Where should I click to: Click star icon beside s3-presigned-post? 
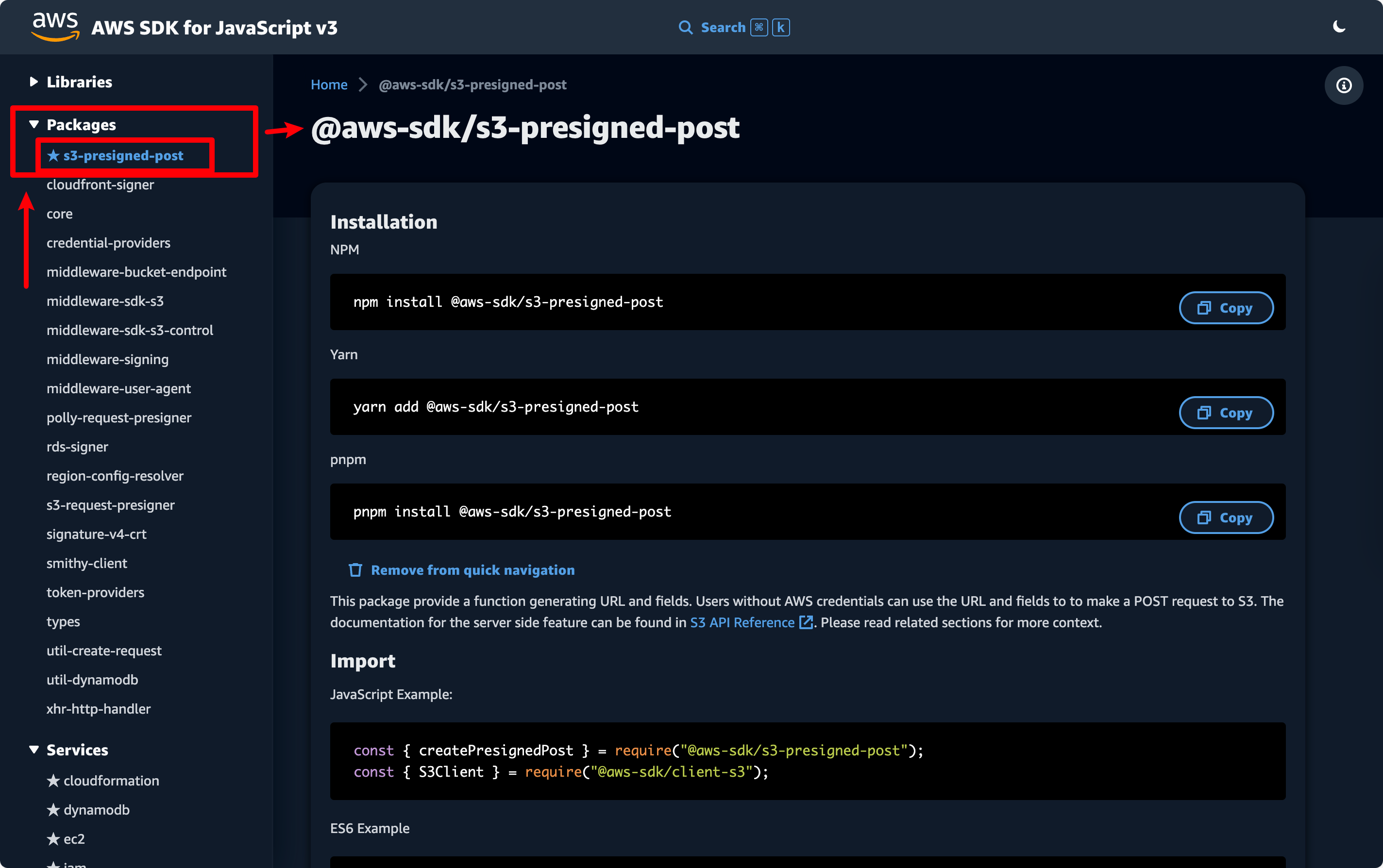[x=53, y=155]
